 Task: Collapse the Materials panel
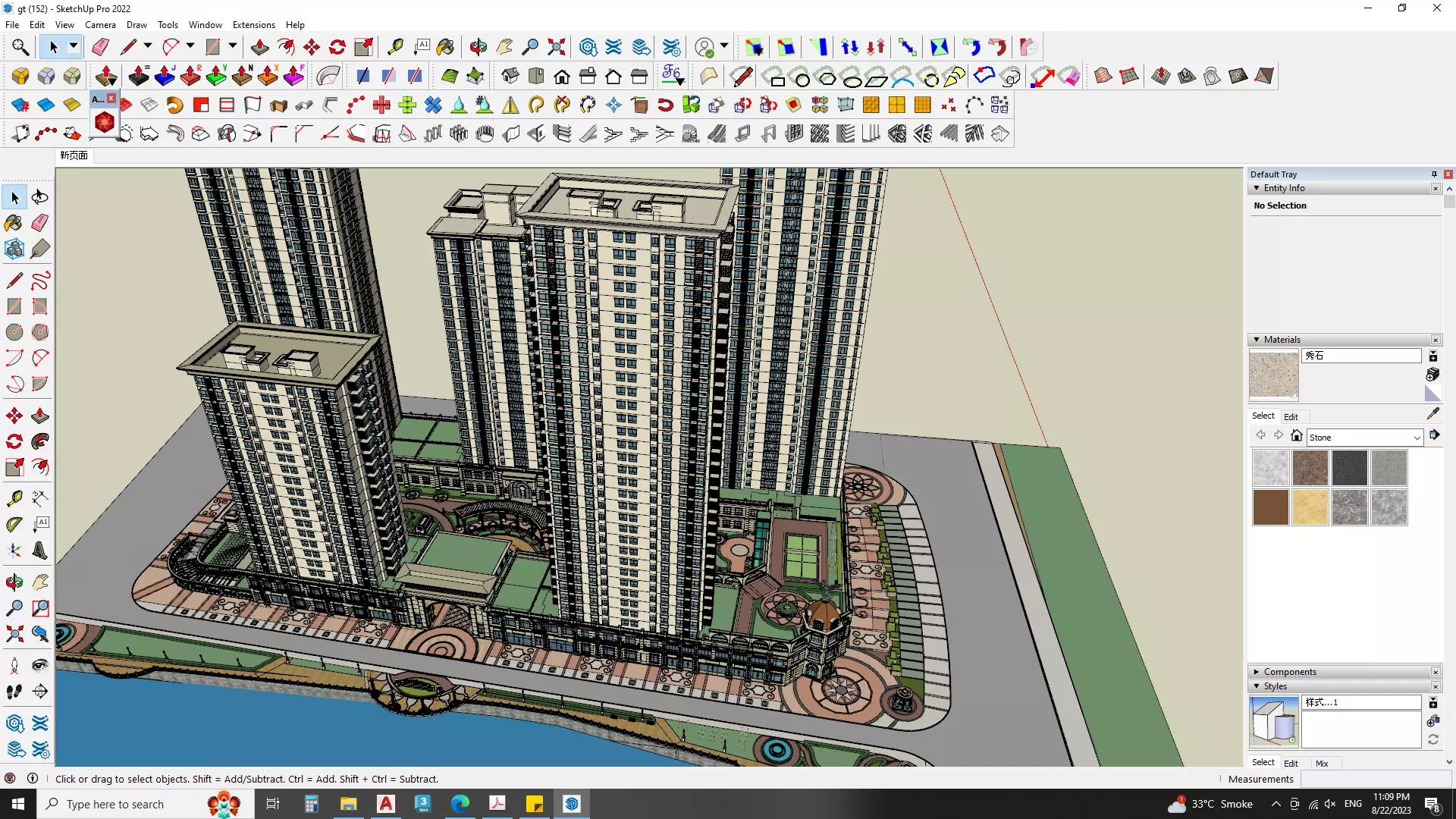[1257, 340]
